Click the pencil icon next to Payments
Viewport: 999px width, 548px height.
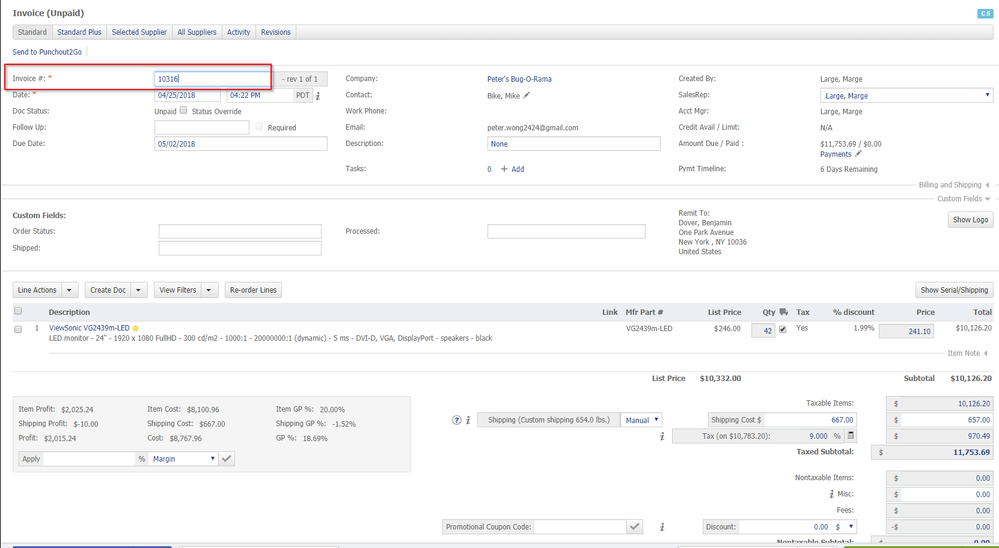(858, 154)
